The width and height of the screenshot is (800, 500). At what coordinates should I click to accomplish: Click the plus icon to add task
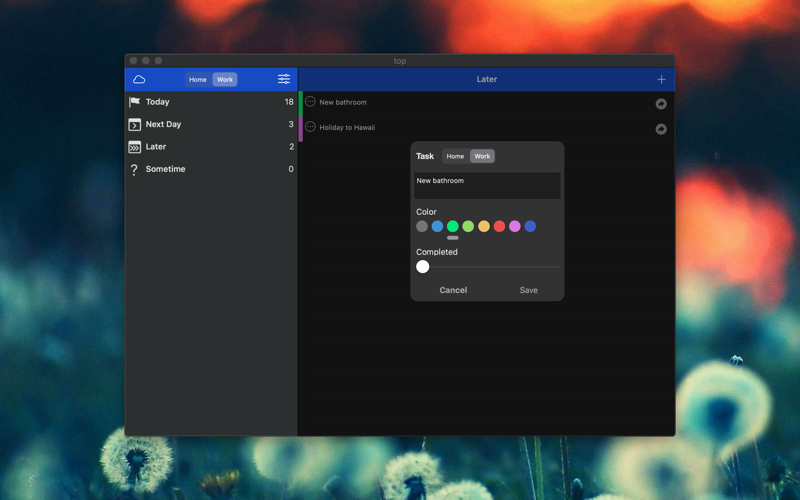pyautogui.click(x=661, y=79)
